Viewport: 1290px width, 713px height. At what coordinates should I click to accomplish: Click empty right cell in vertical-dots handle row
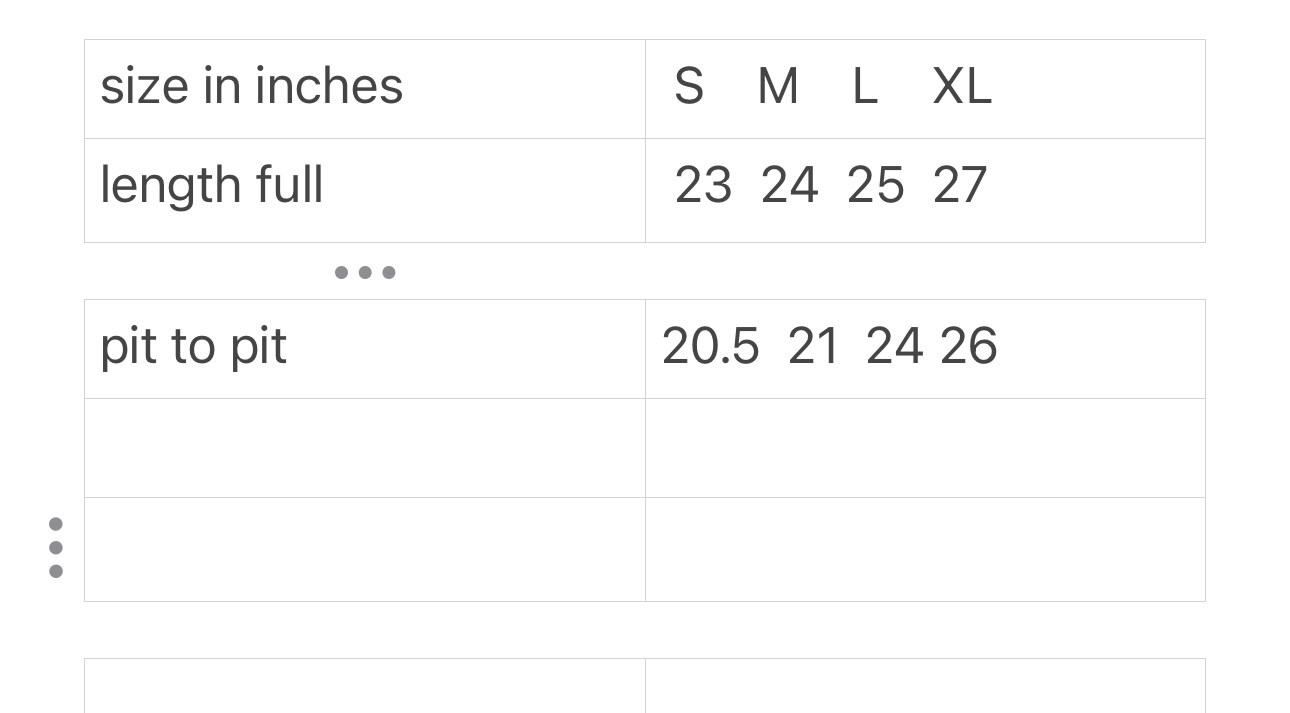(925, 549)
